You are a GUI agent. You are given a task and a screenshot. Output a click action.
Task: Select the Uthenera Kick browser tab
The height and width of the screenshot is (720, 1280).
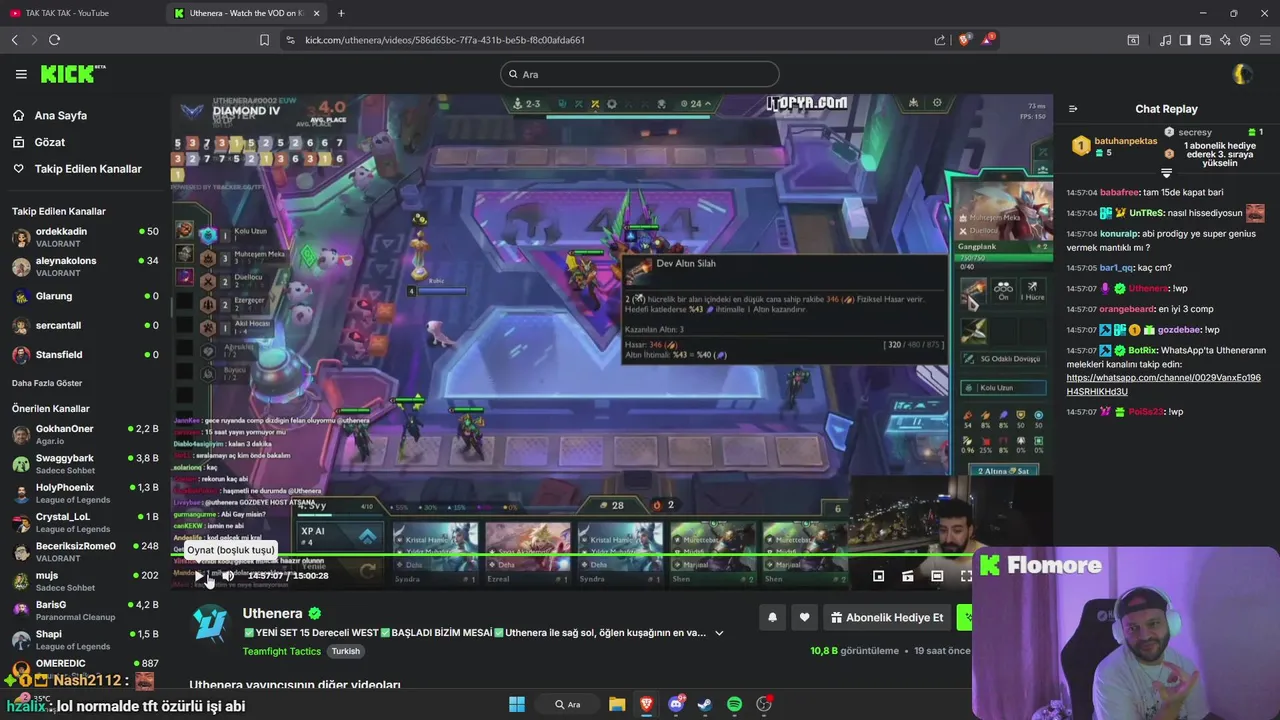[245, 13]
